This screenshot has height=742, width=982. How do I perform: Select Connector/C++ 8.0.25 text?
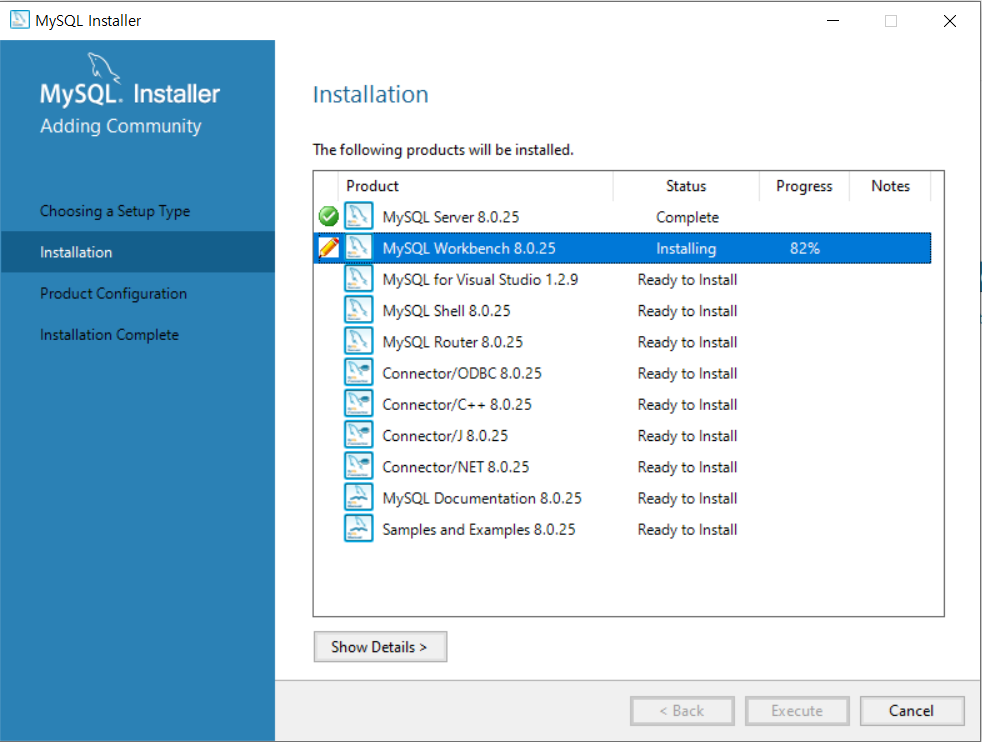[457, 405]
